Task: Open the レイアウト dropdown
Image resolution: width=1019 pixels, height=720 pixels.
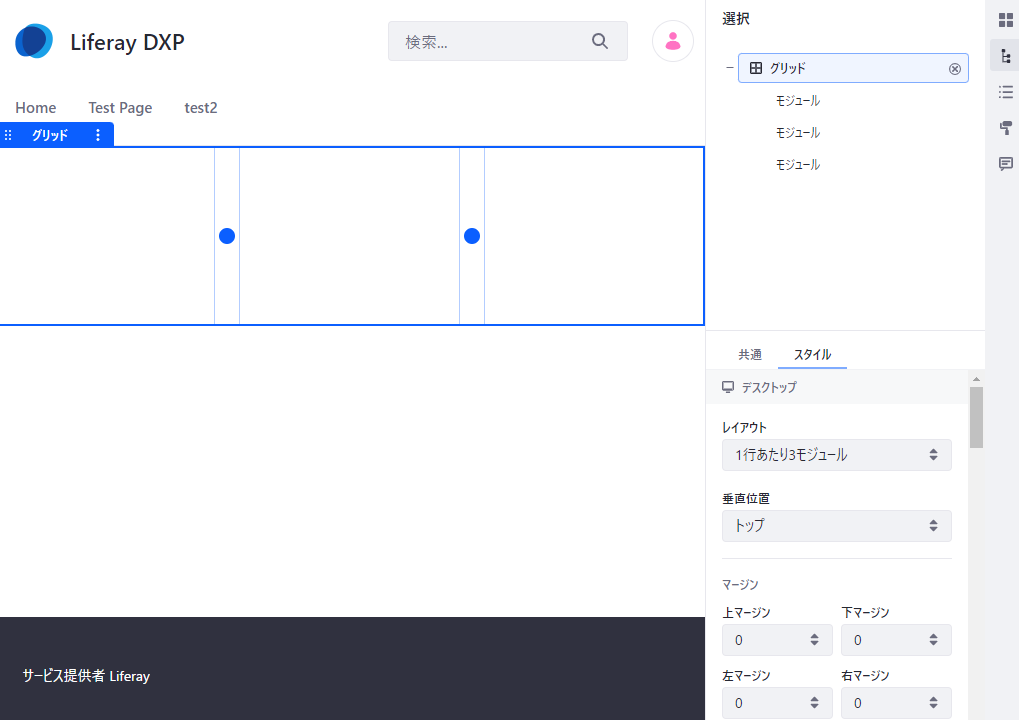Action: [836, 455]
